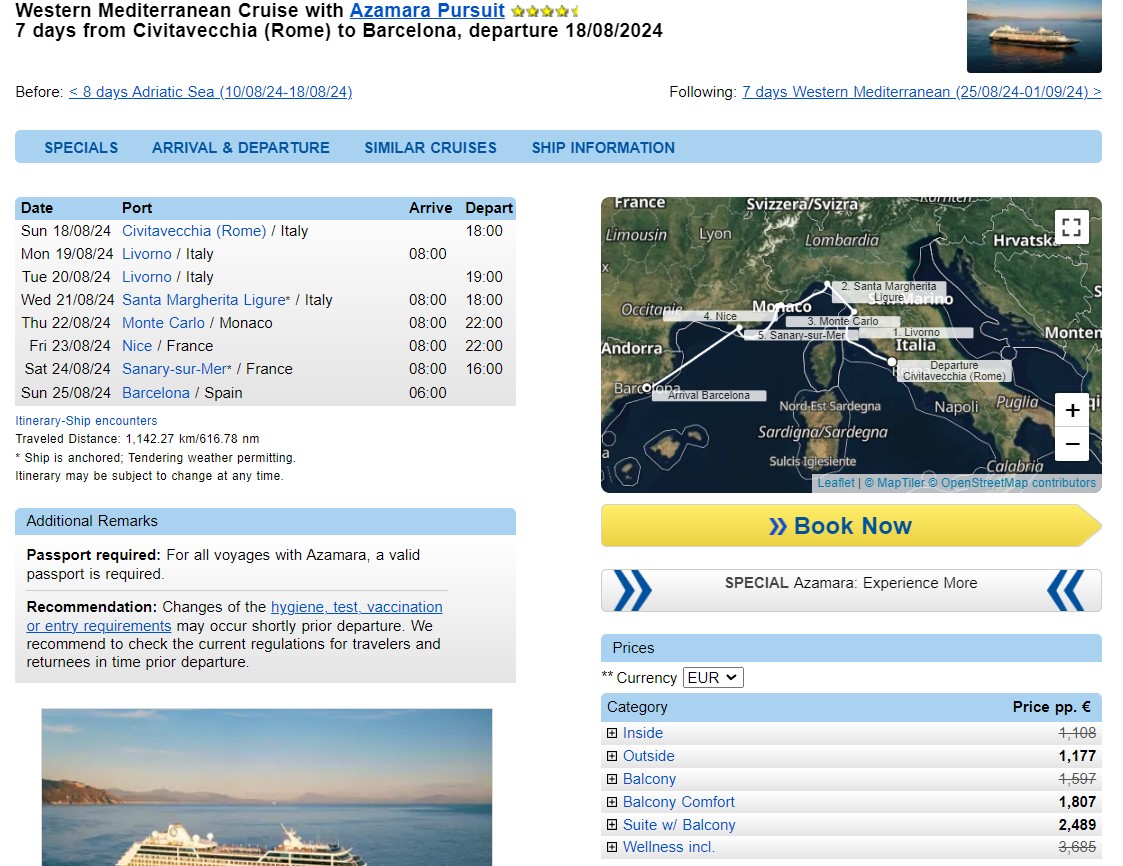Expand the Balcony Comfort price category
Screen dimensions: 1123x866
click(612, 802)
